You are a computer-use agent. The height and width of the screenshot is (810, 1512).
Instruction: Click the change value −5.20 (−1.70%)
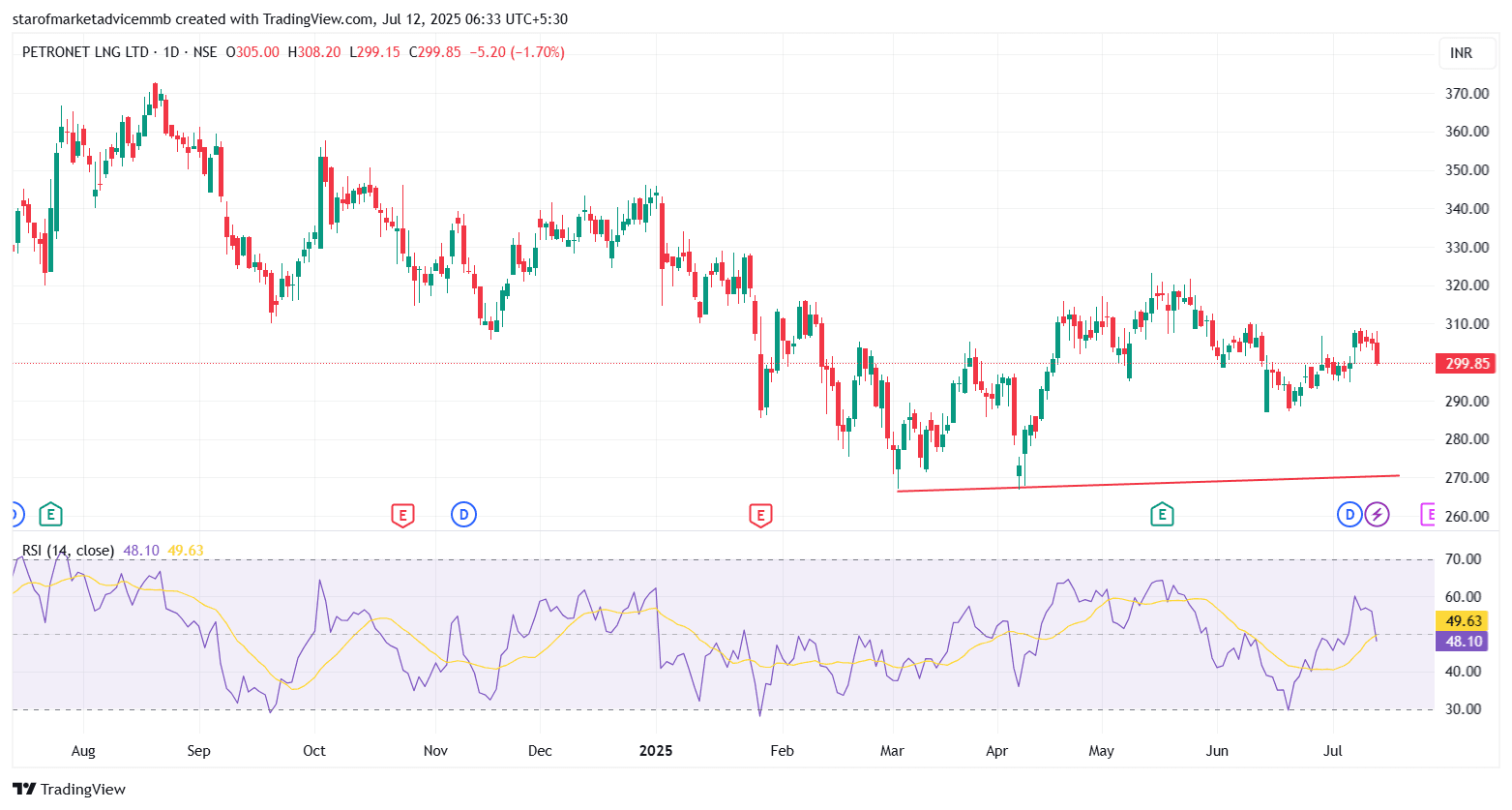pyautogui.click(x=518, y=52)
